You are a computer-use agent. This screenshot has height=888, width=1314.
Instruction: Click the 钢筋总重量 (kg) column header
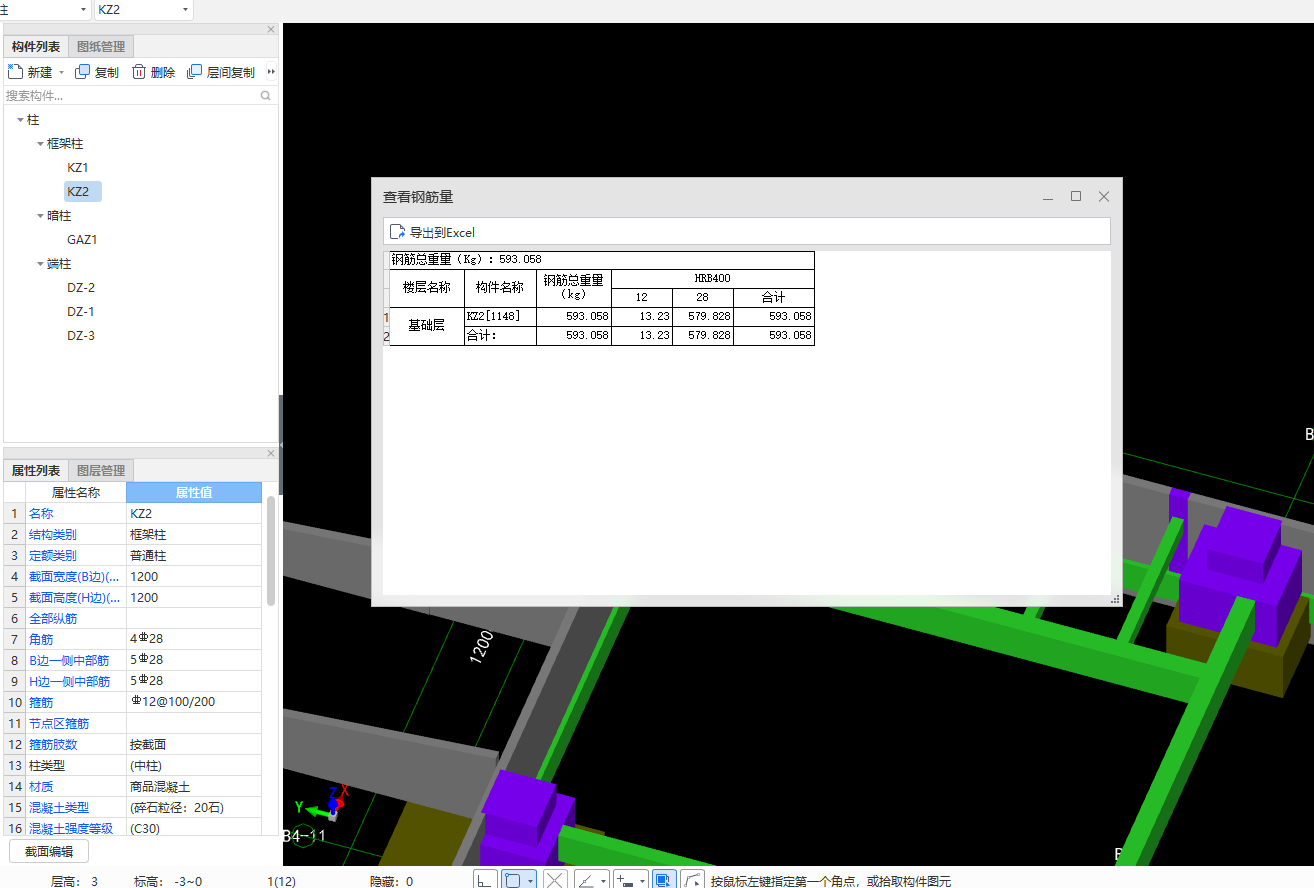pos(574,288)
